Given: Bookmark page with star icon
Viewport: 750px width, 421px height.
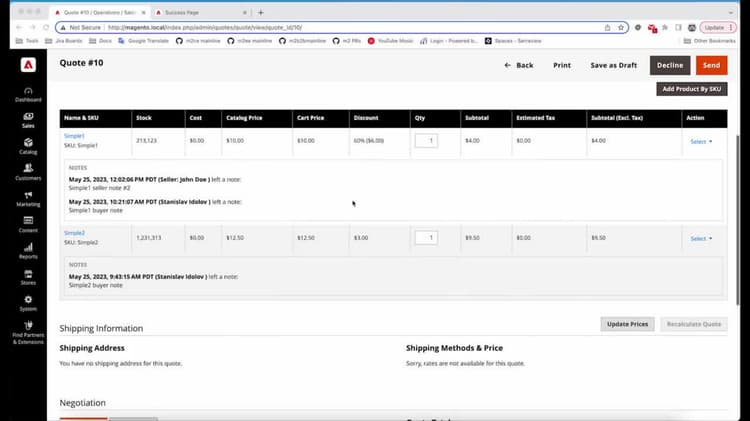Looking at the screenshot, I should tap(621, 27).
